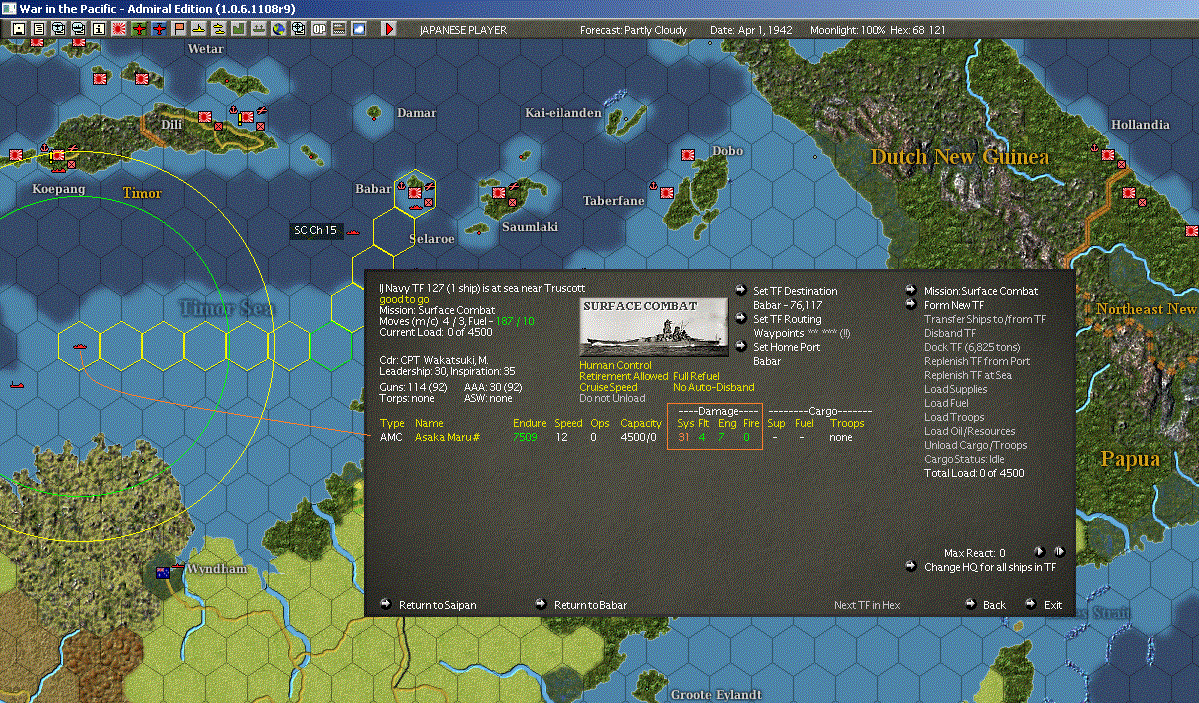
Task: Select the Japanese base icon at Koepang
Action: coord(58,156)
